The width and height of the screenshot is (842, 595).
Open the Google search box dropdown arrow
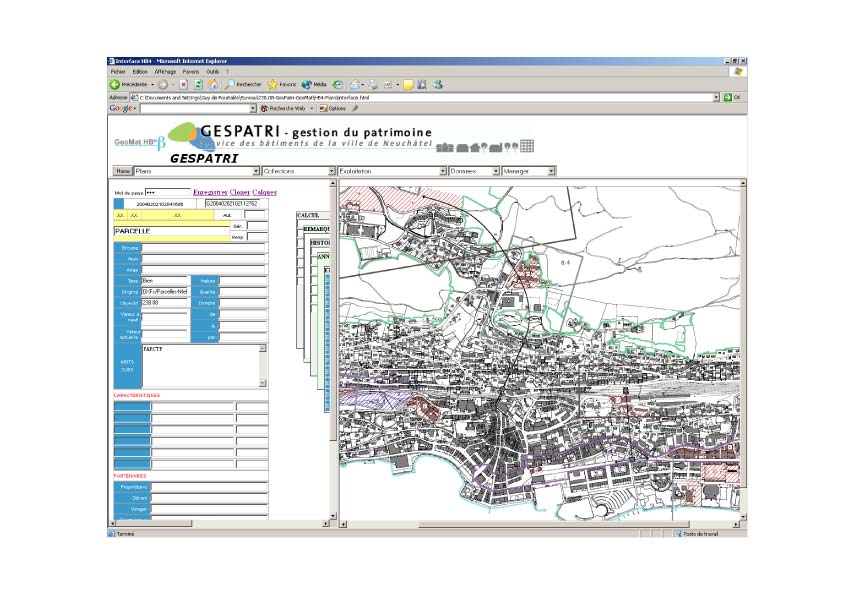(253, 108)
